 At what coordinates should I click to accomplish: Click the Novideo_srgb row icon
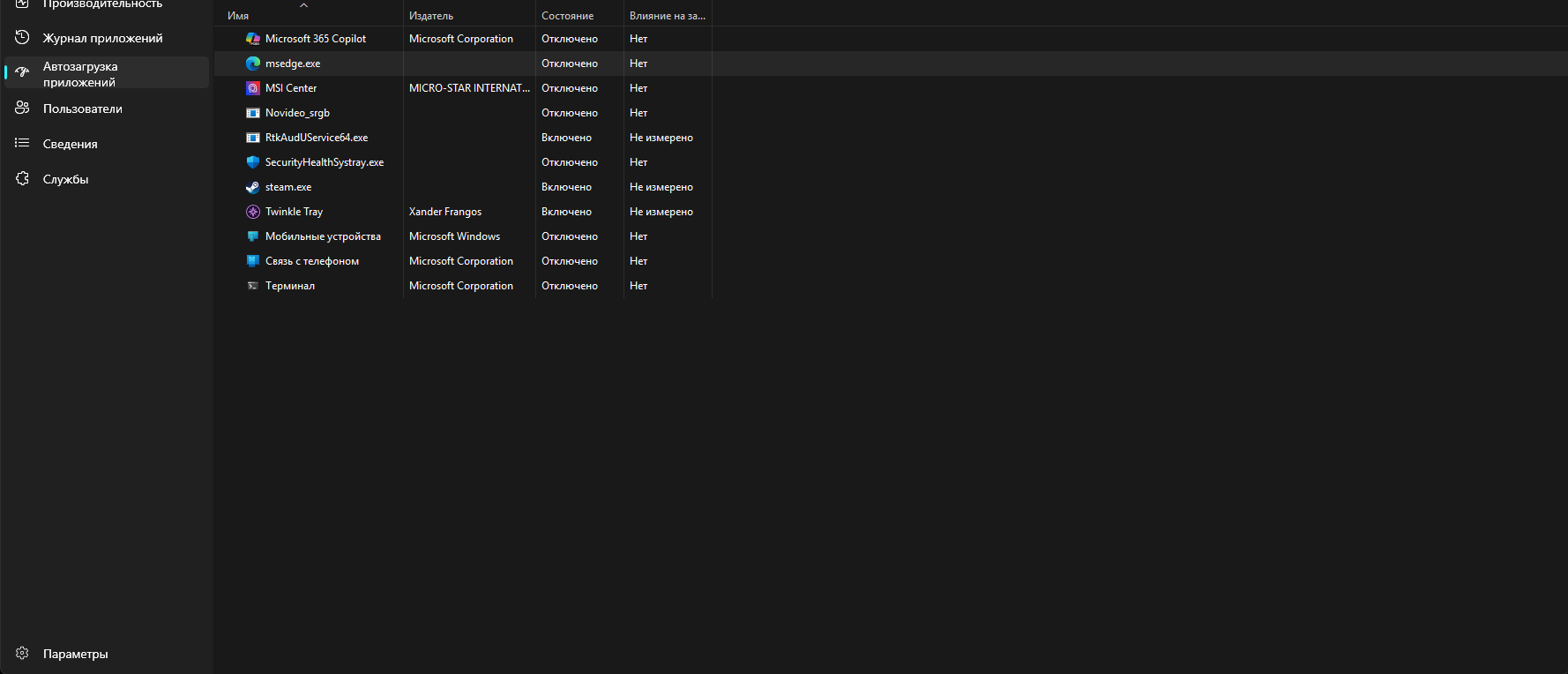point(253,113)
